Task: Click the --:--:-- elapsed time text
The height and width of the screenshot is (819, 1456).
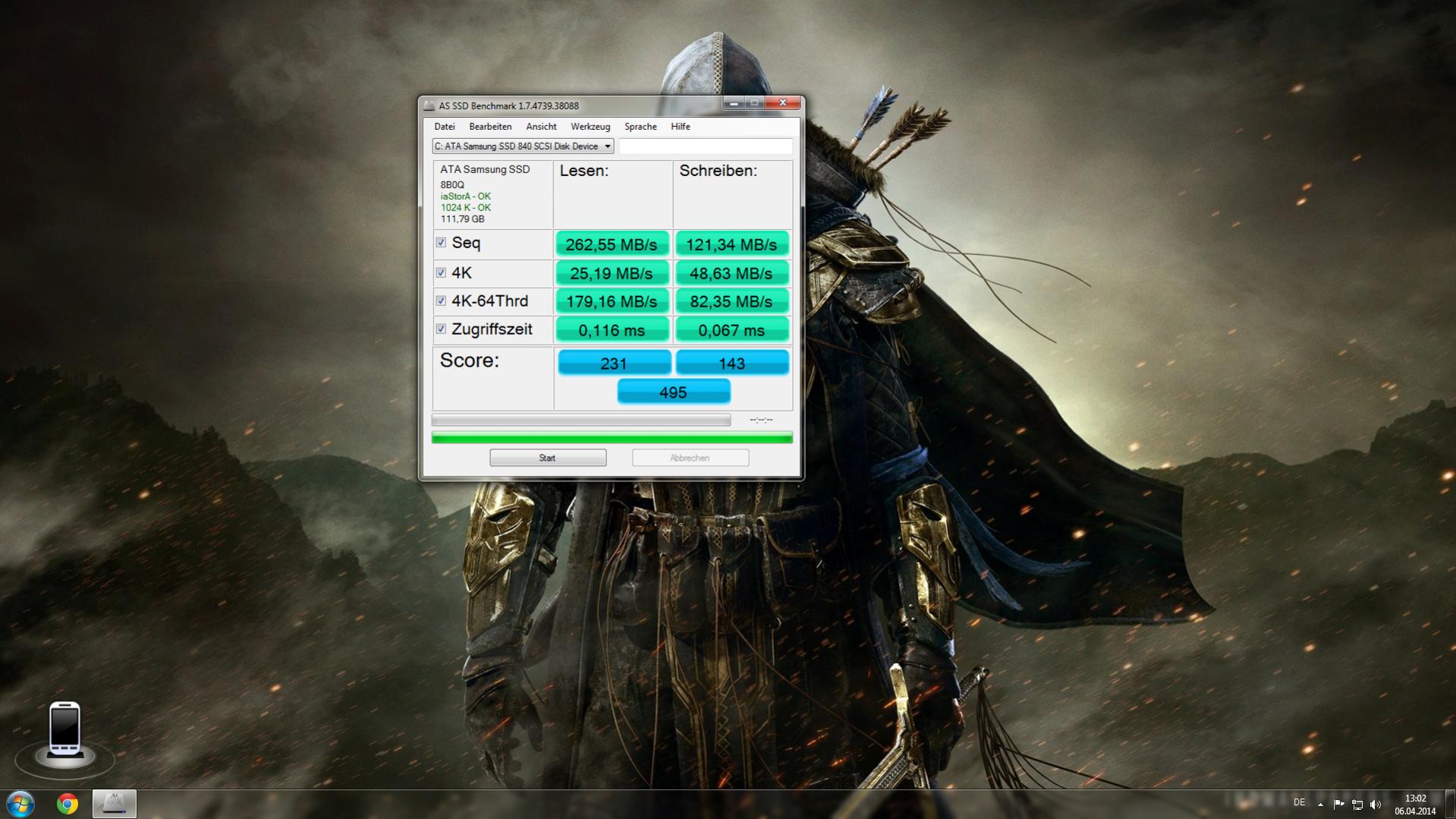Action: pyautogui.click(x=761, y=420)
